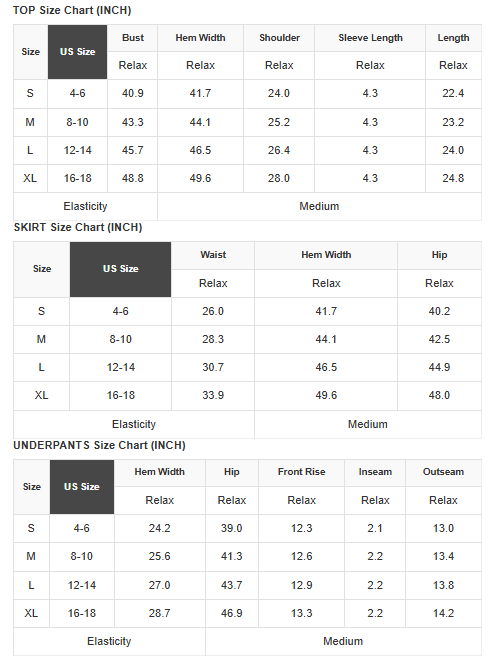
Task: Click the TOP Size Chart (INCH) title
Action: pyautogui.click(x=72, y=10)
